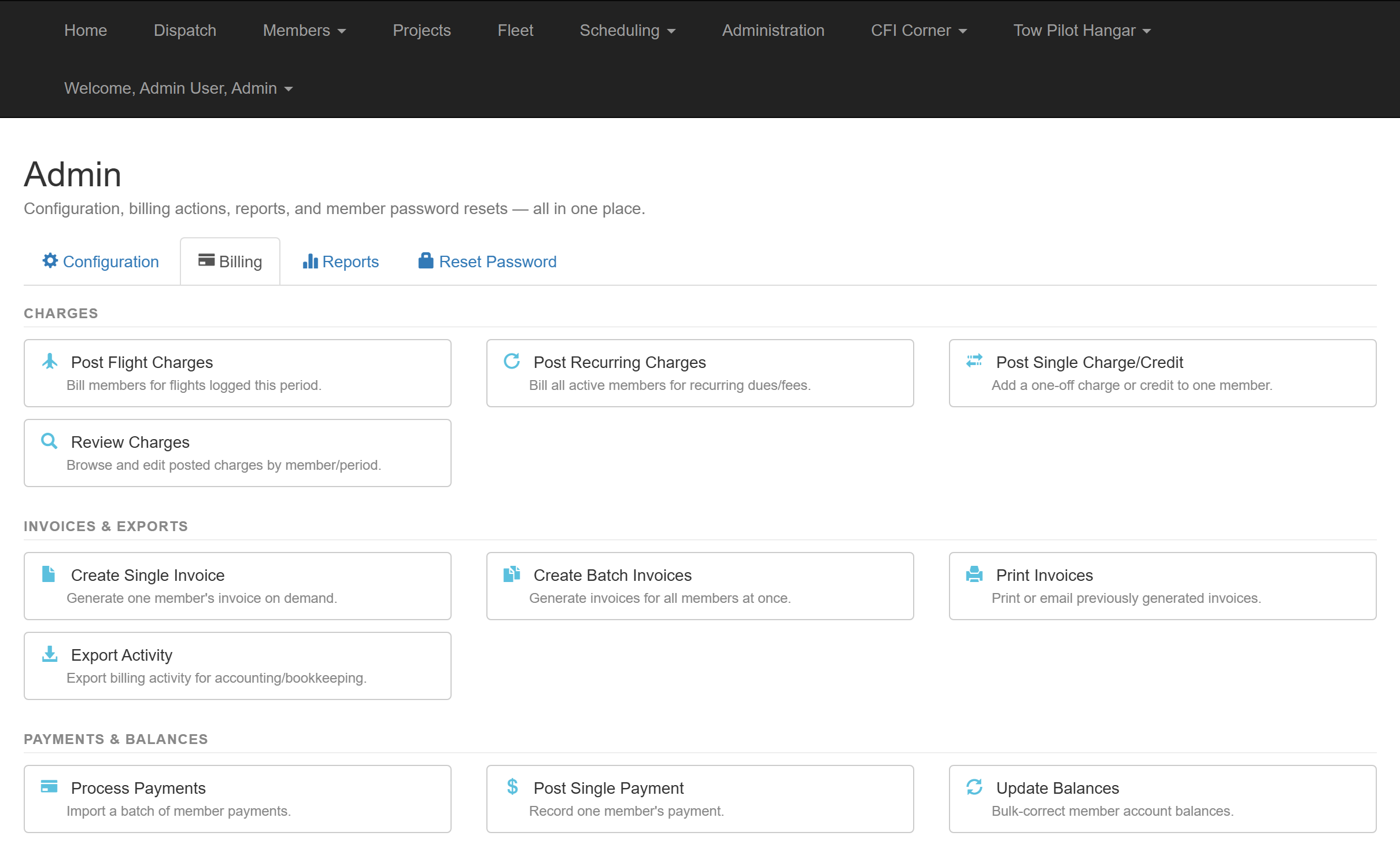Open Print Invoices title link
Screen dimensions: 1400x847
(x=1044, y=575)
